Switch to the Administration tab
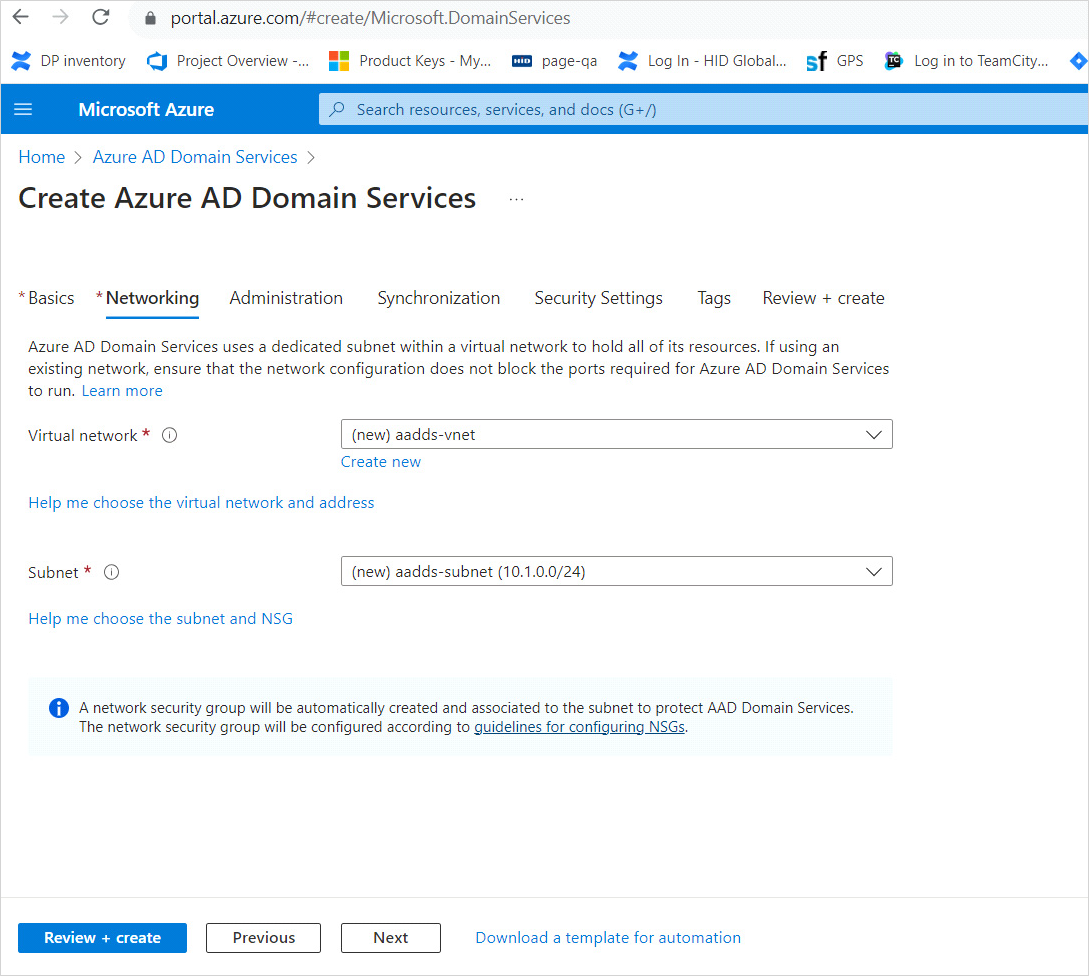This screenshot has height=976, width=1089. coord(286,298)
